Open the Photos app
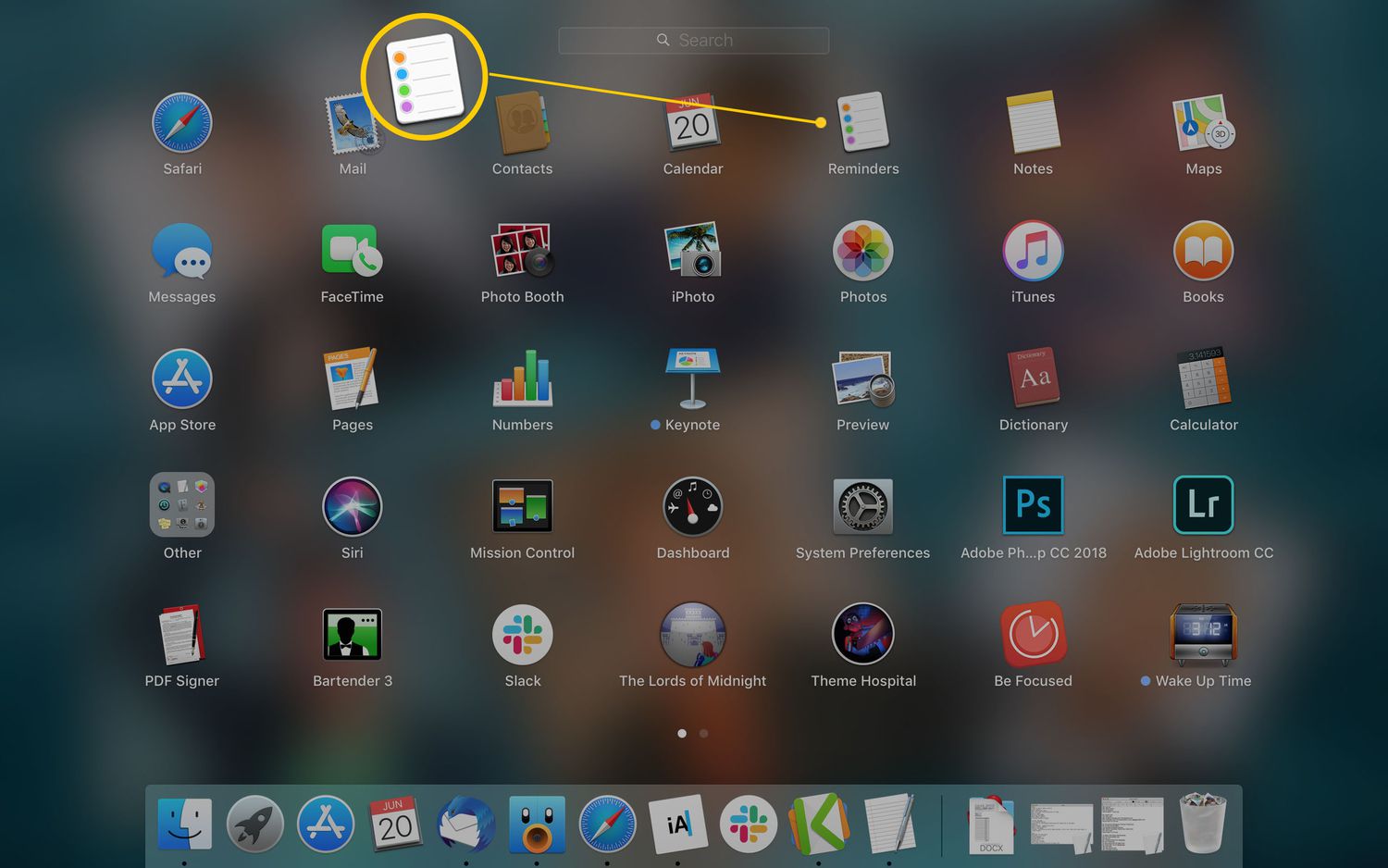The image size is (1388, 868). 863,251
